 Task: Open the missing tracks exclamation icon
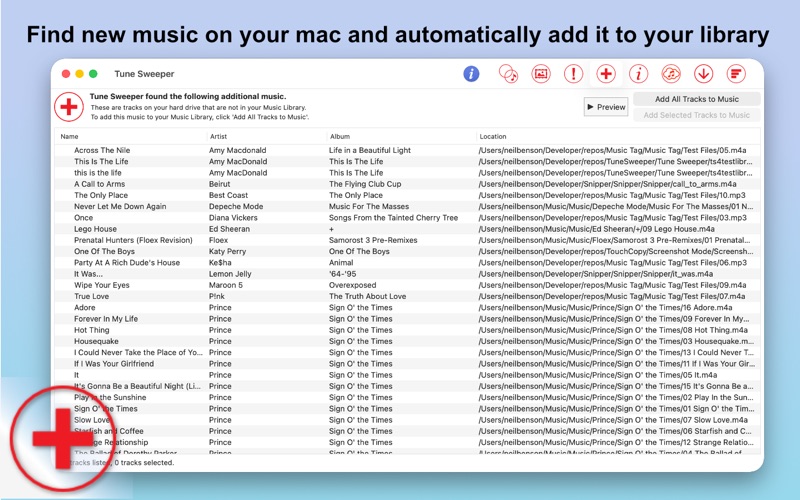click(x=573, y=74)
